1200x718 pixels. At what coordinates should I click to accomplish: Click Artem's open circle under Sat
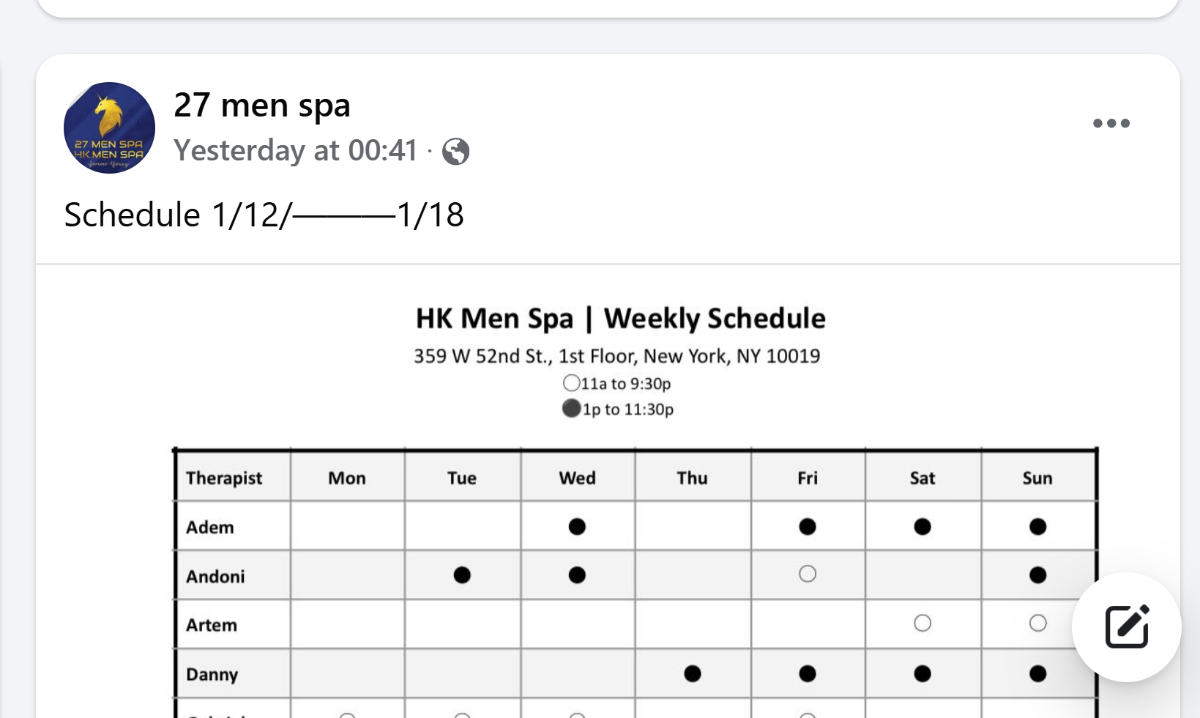[923, 623]
